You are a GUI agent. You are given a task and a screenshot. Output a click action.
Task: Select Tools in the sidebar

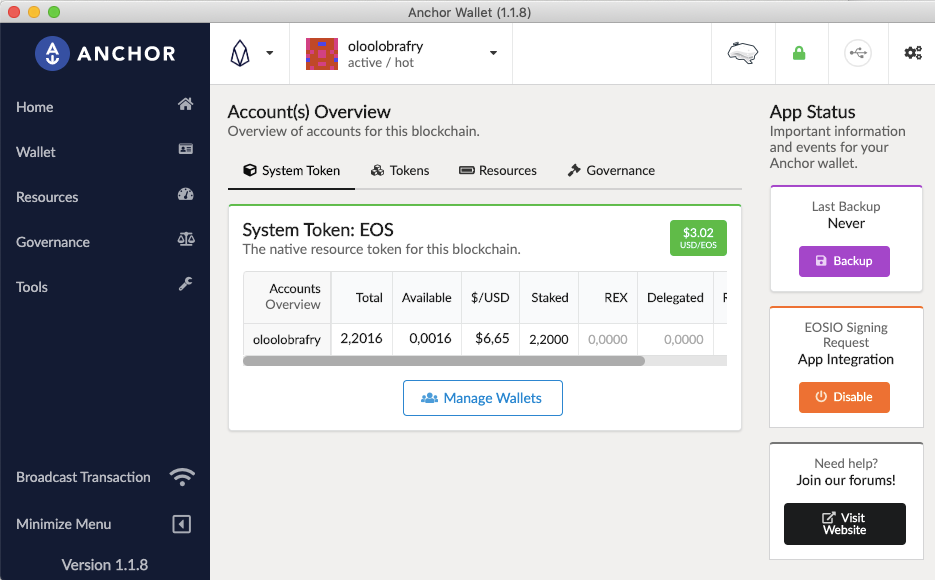point(32,287)
